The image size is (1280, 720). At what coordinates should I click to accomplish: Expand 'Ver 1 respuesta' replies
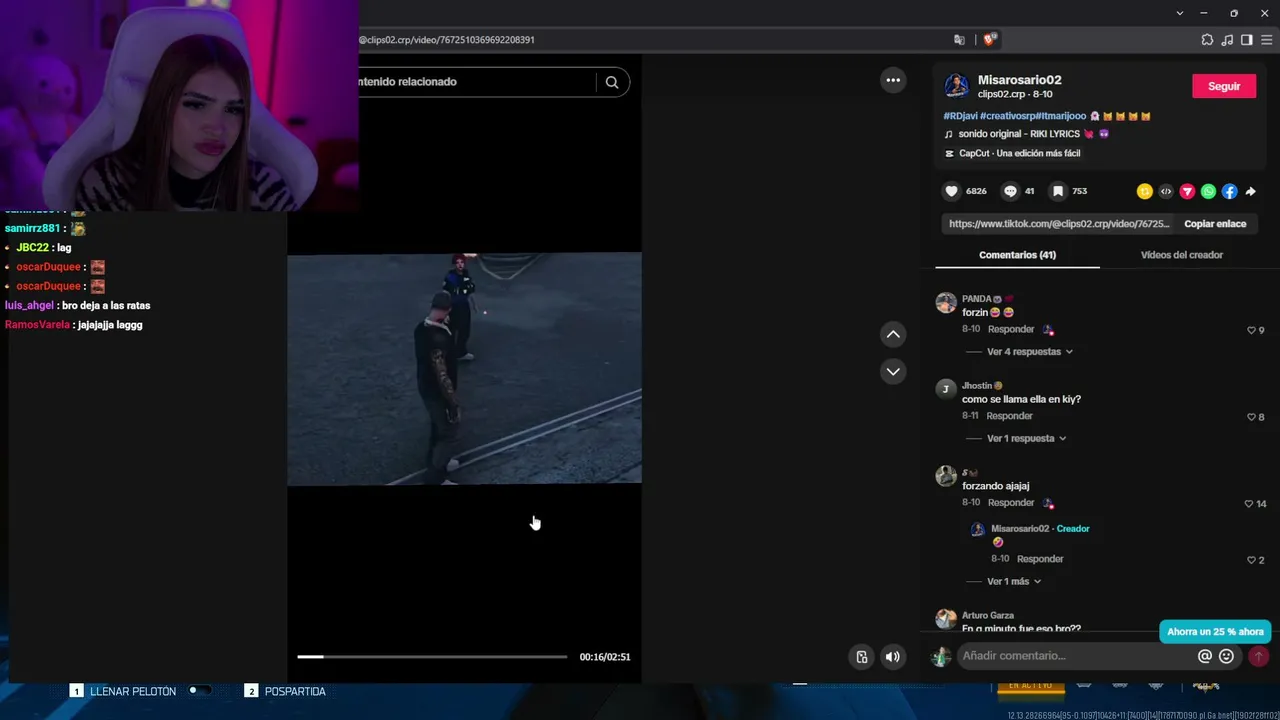pos(1026,439)
